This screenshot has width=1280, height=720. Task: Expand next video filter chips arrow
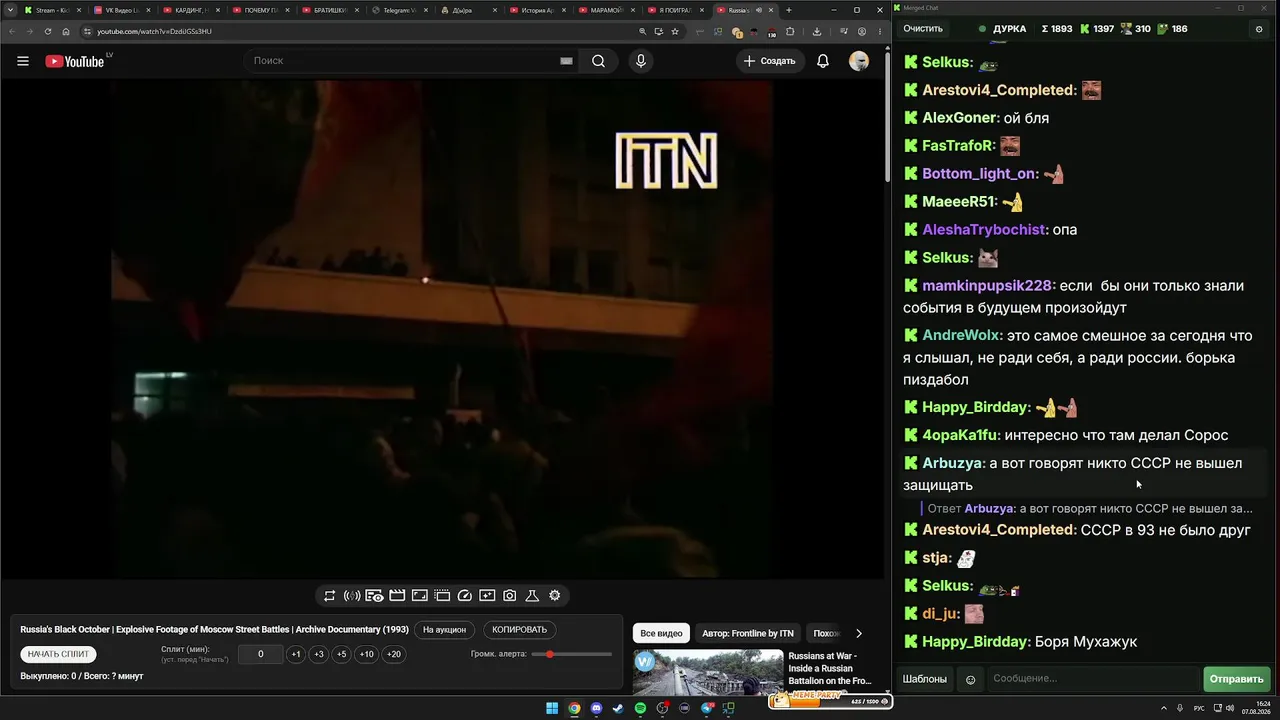click(x=858, y=633)
